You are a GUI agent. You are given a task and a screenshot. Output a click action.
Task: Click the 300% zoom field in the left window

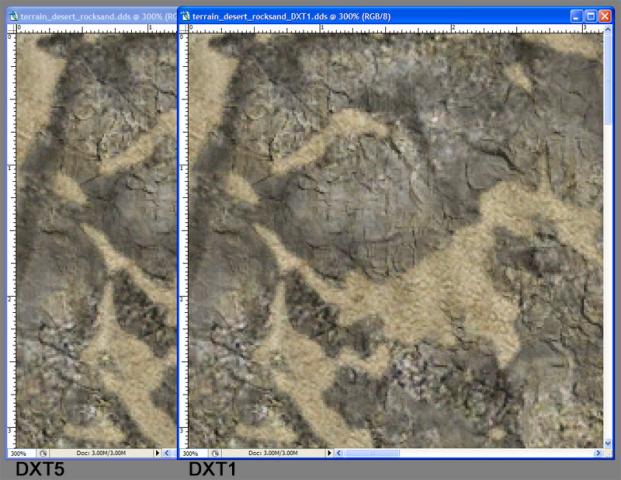point(17,453)
